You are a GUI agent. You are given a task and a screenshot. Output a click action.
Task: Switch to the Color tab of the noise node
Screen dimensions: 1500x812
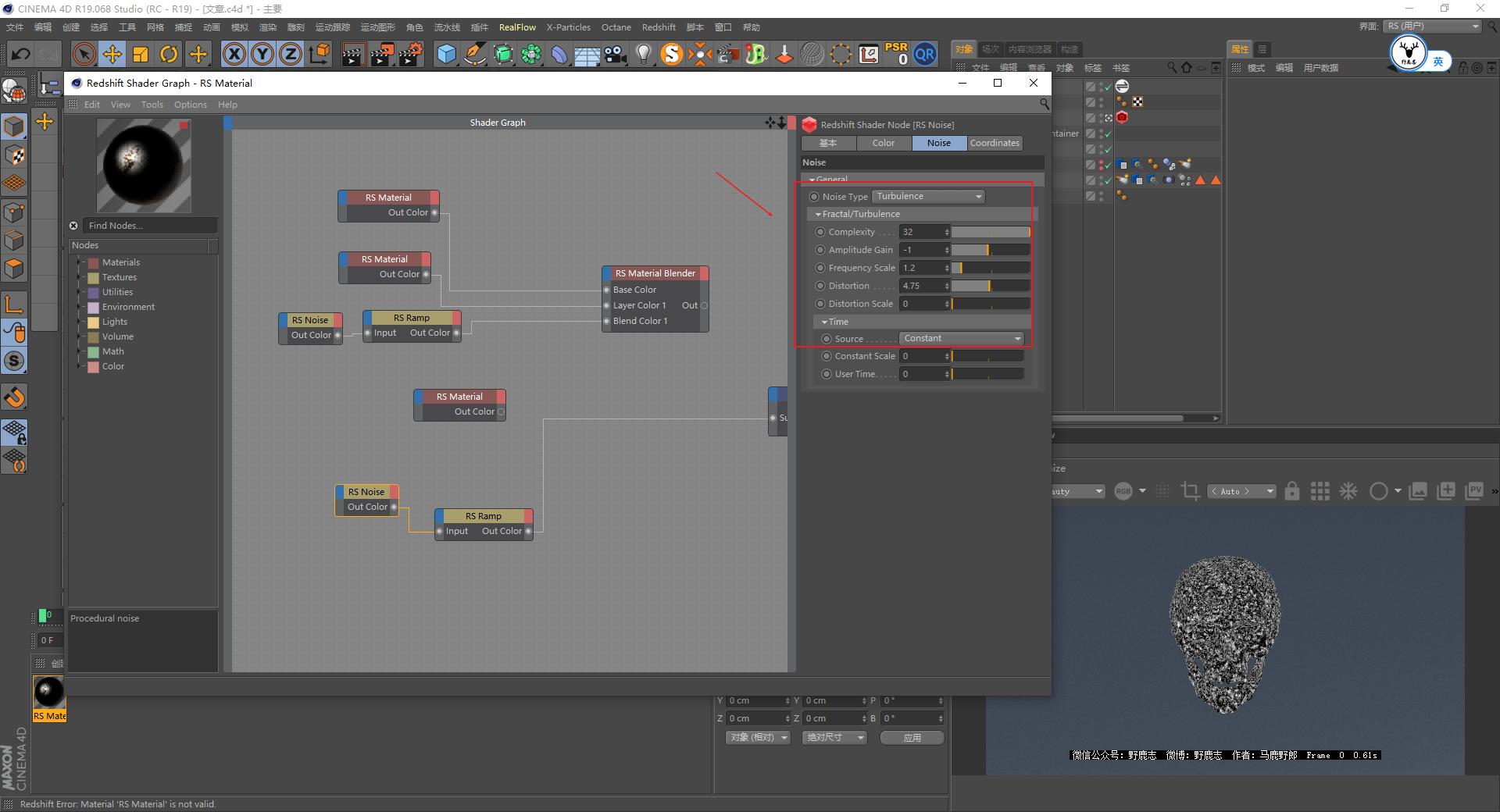883,143
